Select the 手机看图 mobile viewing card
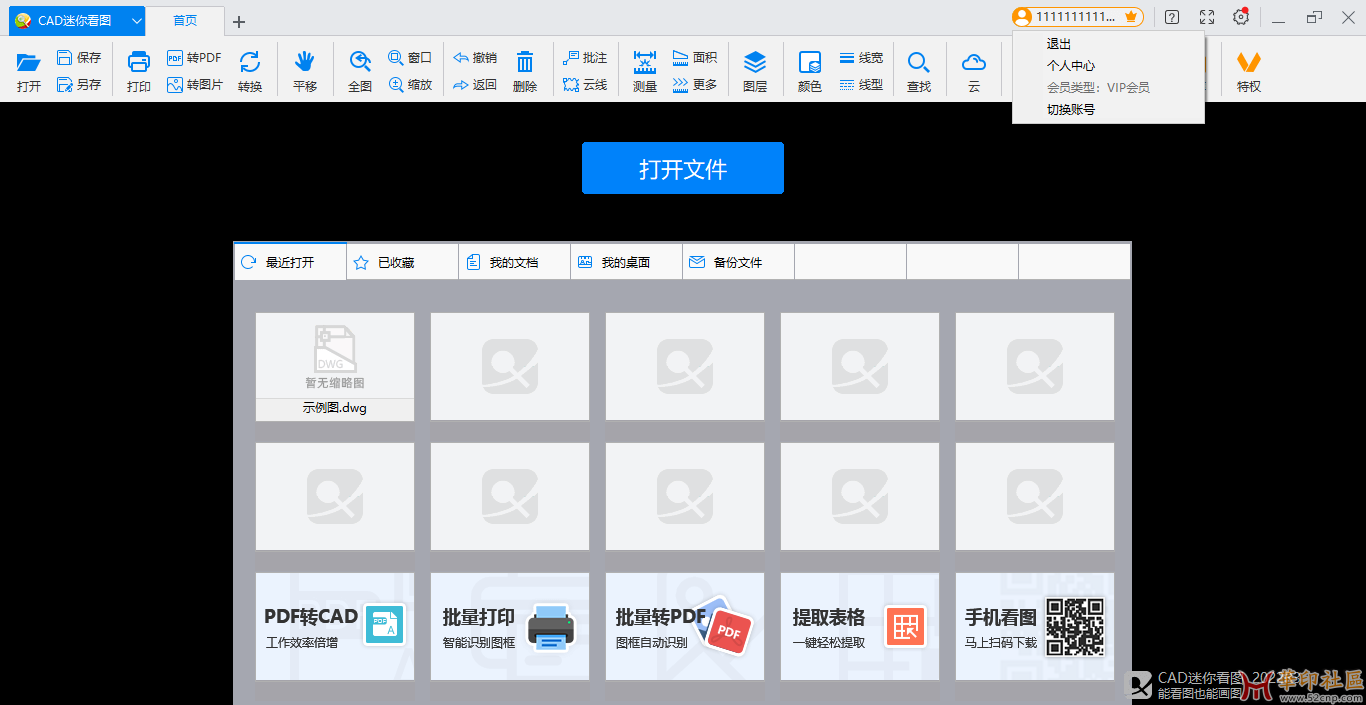1366x705 pixels. click(1035, 626)
